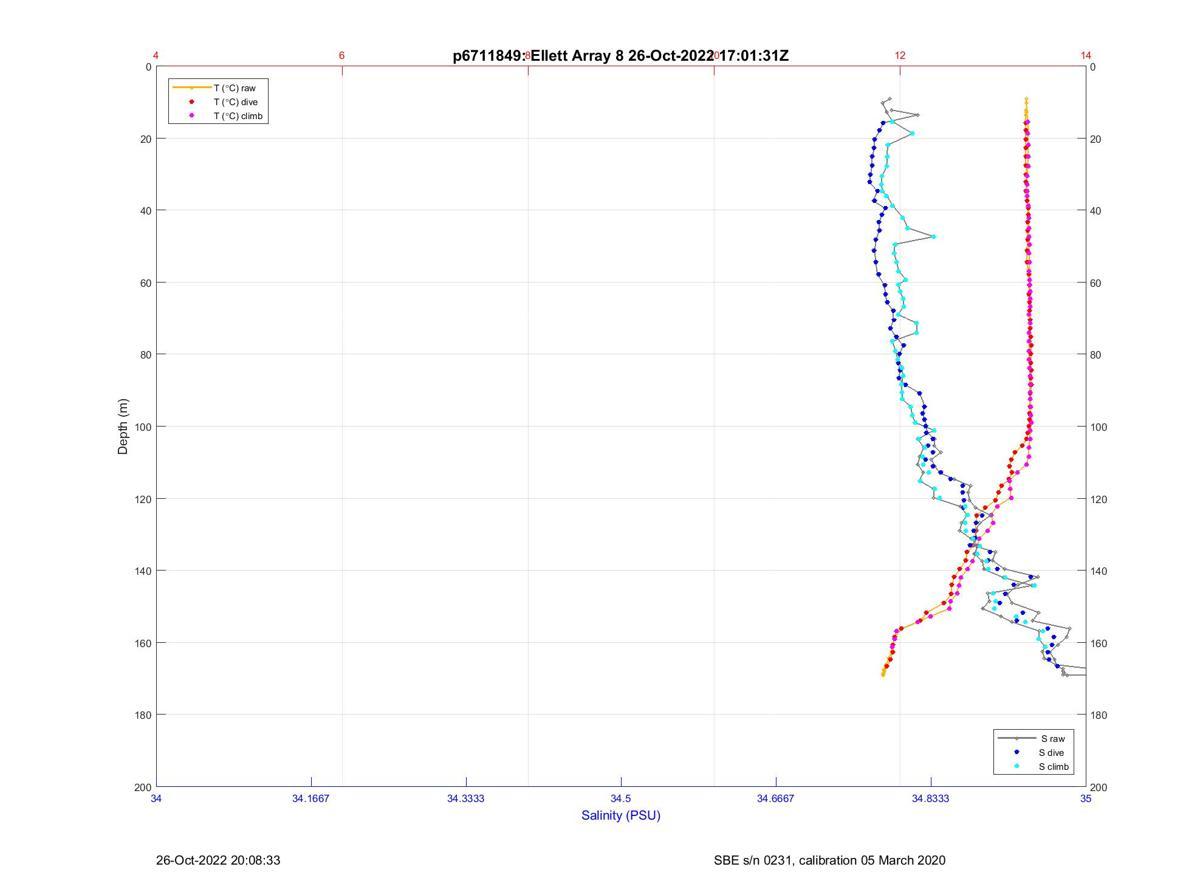1200x885 pixels.
Task: Click '100' on the left depth axis
Action: coord(143,427)
